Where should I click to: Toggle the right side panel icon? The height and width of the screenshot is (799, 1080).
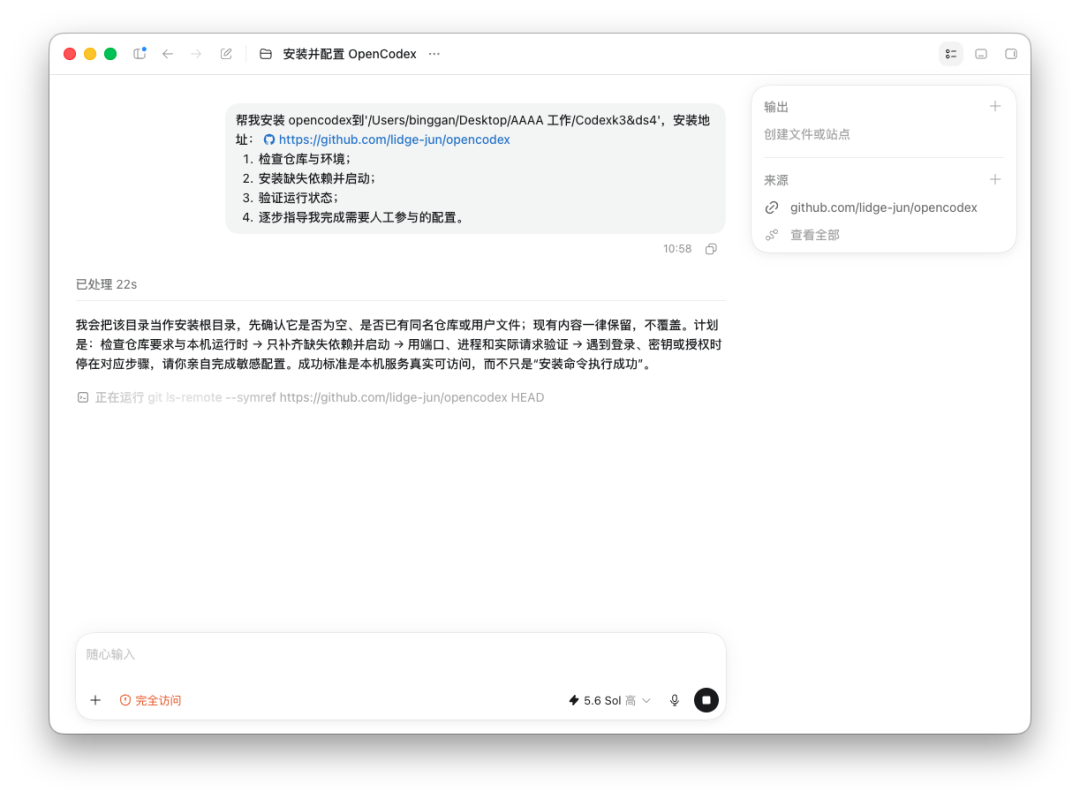pyautogui.click(x=1010, y=54)
